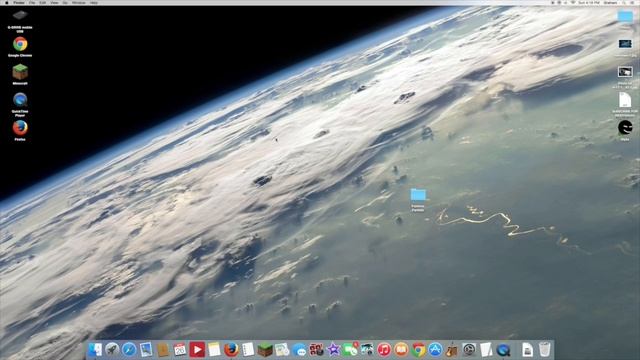The image size is (640, 360).
Task: Select the dark screenshot image file on the desktop
Action: pyautogui.click(x=625, y=44)
